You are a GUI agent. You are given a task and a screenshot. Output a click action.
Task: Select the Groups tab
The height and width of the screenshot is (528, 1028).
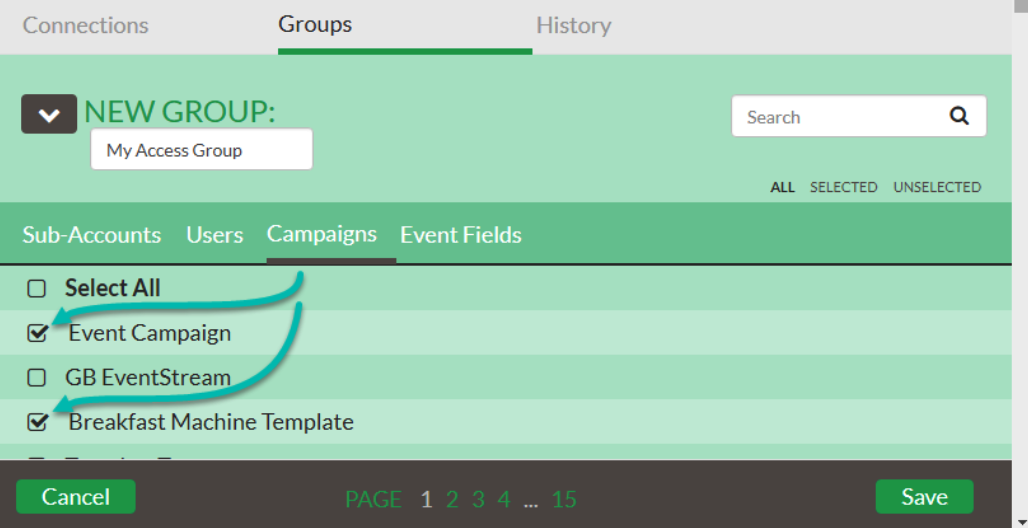coord(315,24)
